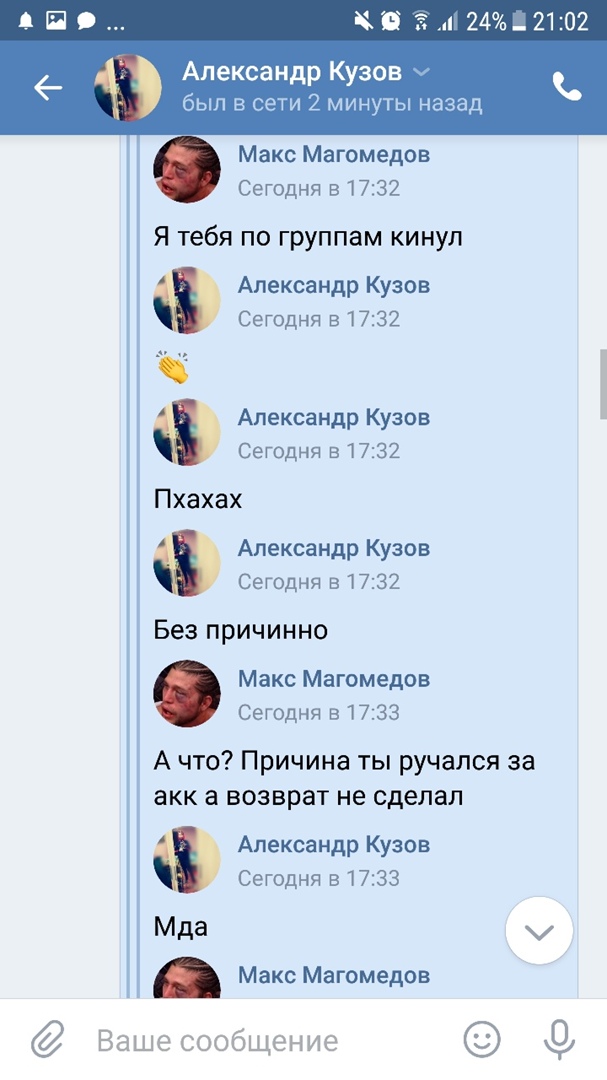Tap Александр Кузов avatar above 'Пхахах'
607x1080 pixels.
tap(187, 432)
